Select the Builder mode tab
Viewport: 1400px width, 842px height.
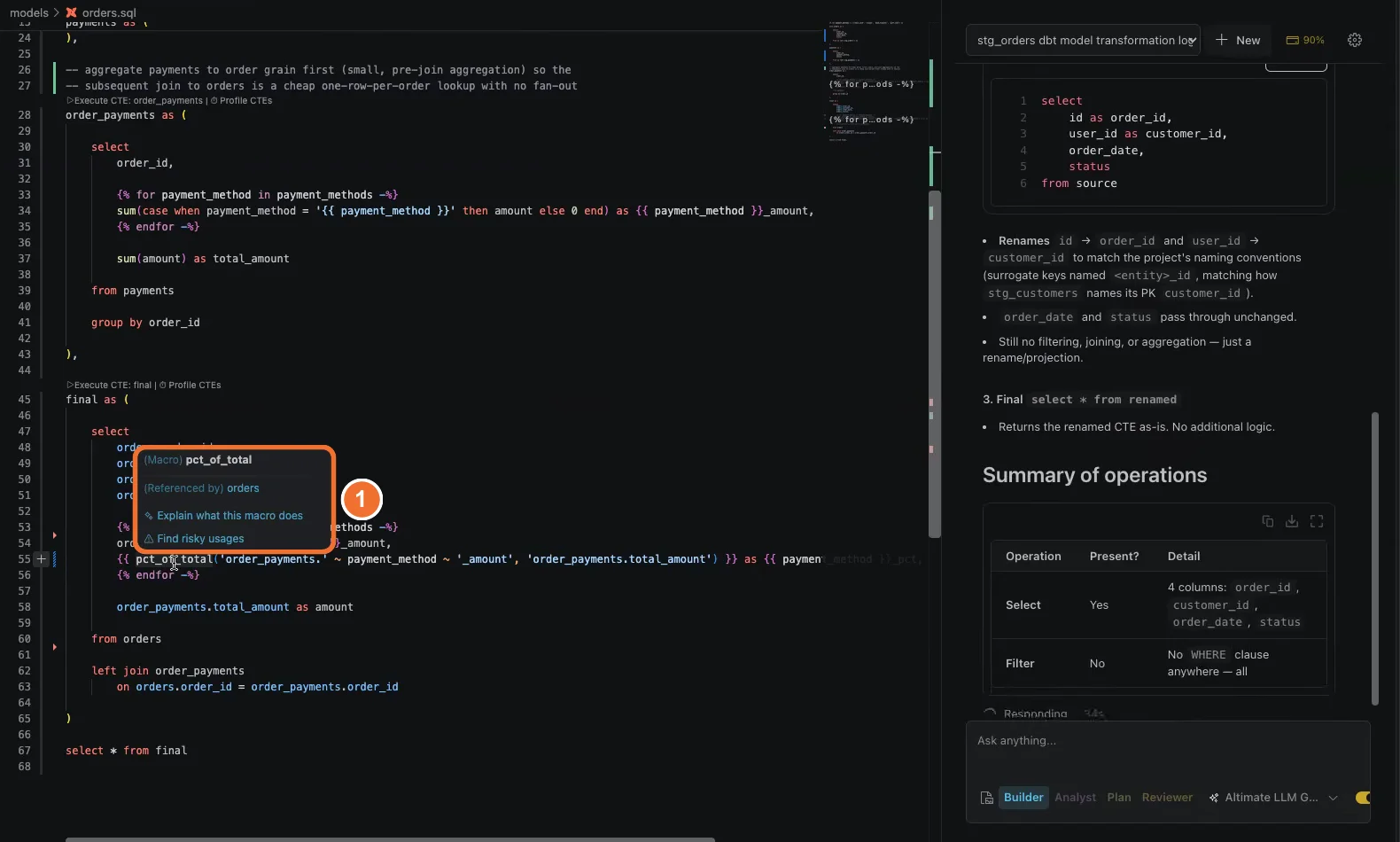tap(1023, 798)
